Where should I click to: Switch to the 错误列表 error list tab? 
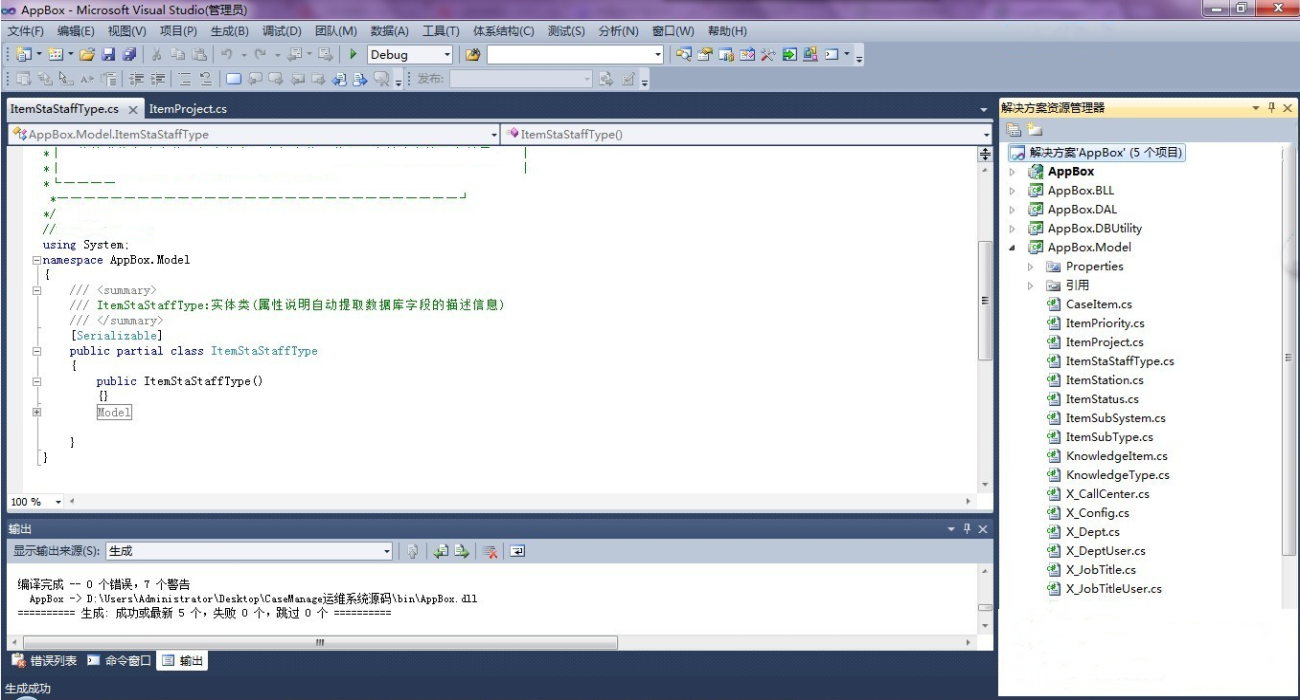44,661
